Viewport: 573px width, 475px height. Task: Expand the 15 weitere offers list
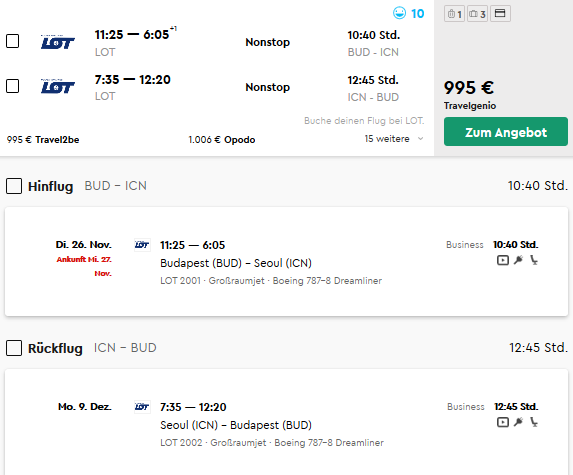coord(394,139)
